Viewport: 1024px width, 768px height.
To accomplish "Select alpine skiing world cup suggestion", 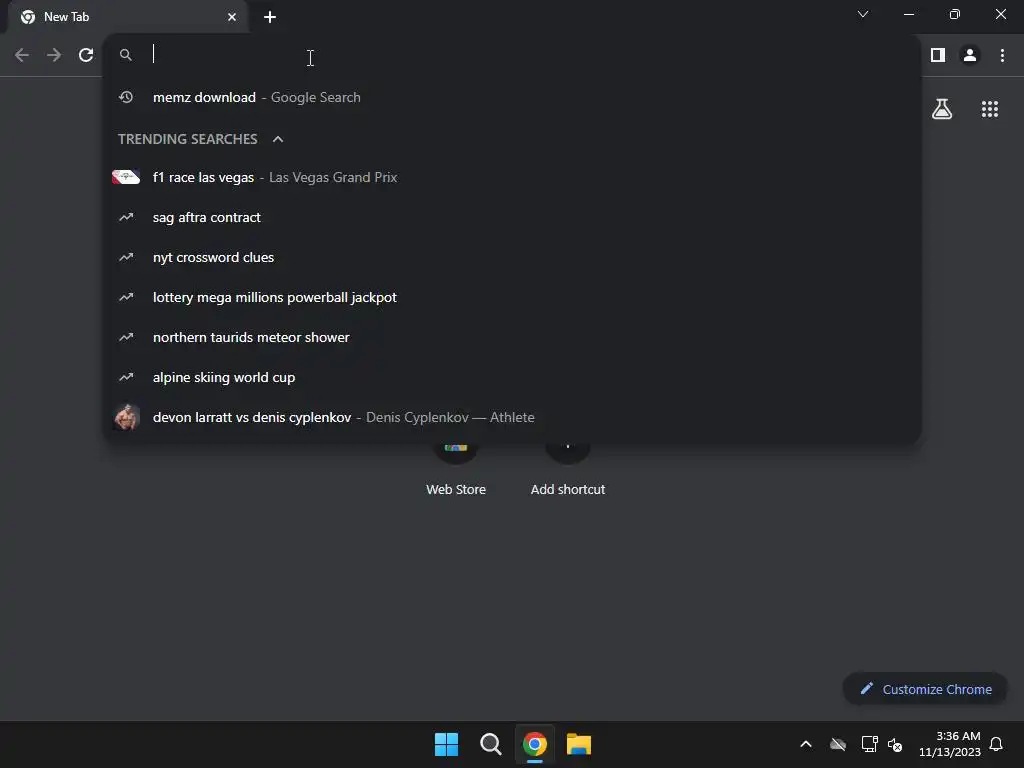I will (x=513, y=377).
